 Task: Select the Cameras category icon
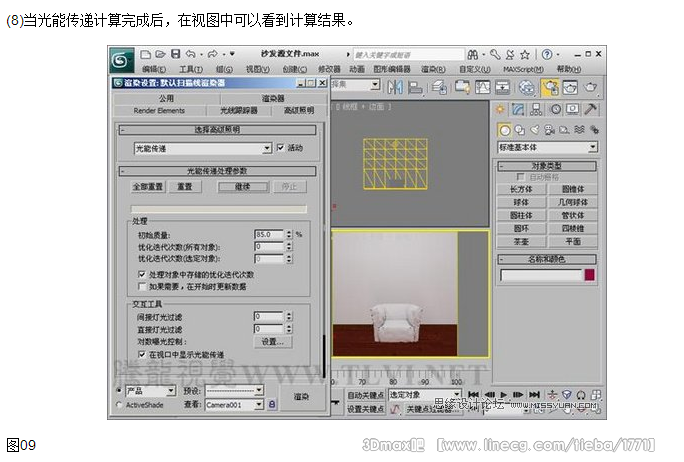(x=549, y=130)
